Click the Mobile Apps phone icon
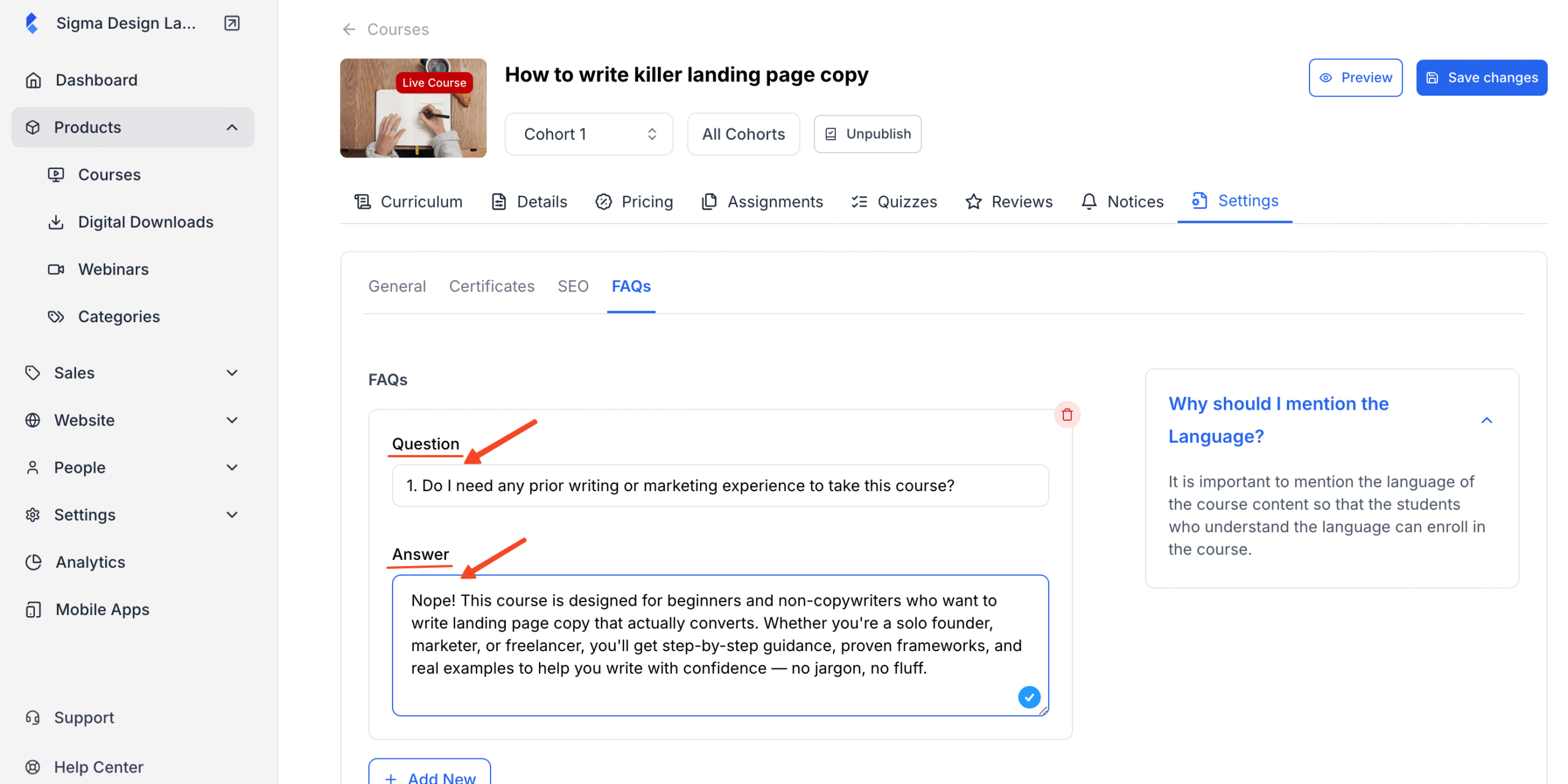This screenshot has width=1568, height=784. [x=34, y=609]
